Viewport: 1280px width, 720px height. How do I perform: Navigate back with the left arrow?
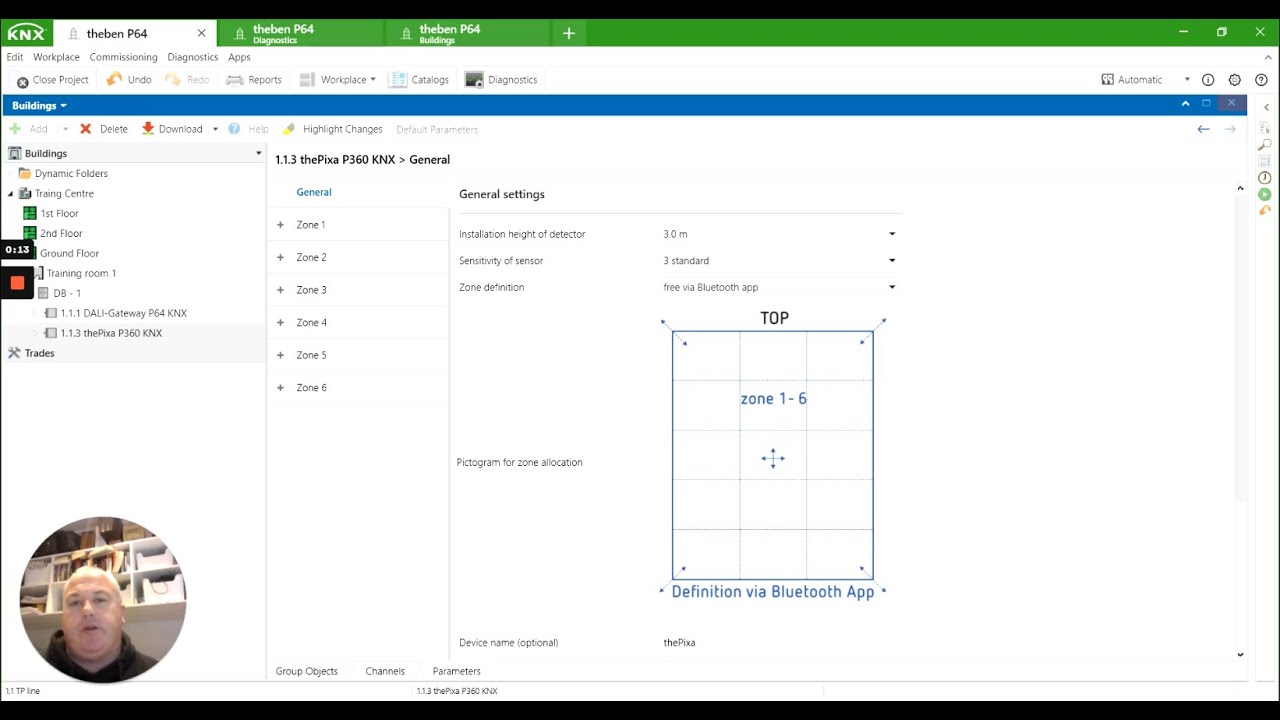point(1204,129)
